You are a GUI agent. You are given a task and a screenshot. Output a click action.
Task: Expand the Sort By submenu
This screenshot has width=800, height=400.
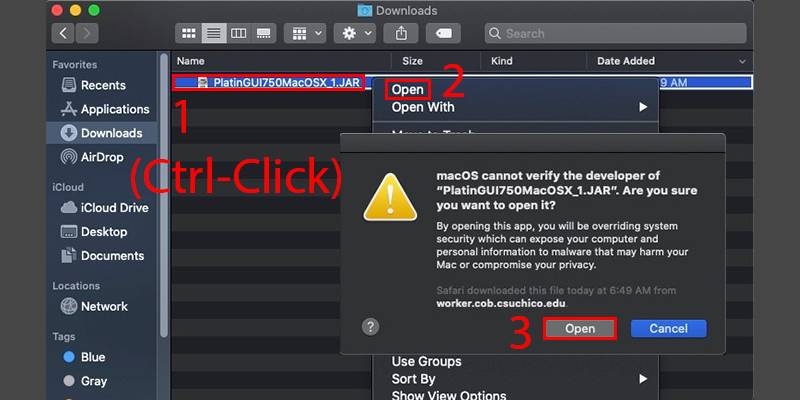pos(516,379)
